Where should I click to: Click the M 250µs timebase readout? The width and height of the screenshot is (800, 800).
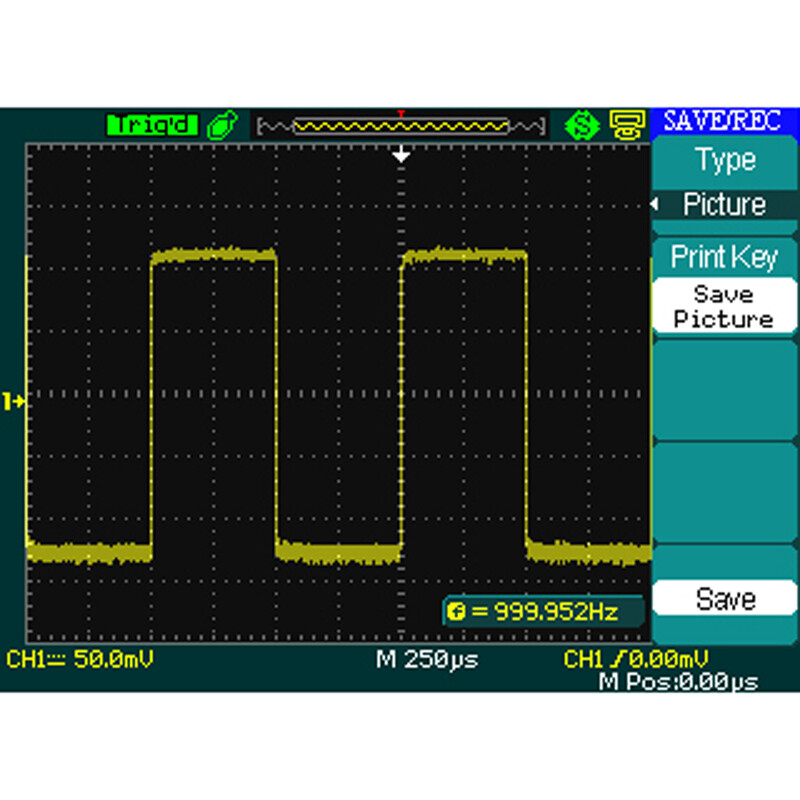tap(427, 660)
